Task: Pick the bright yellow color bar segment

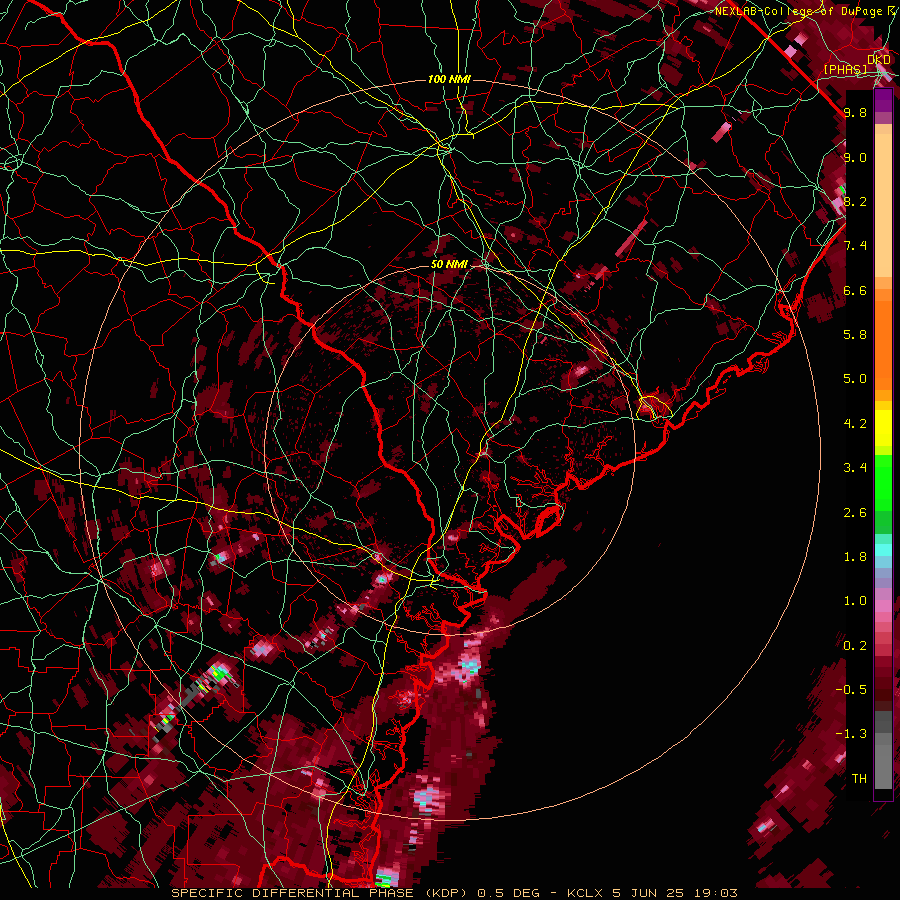Action: 883,428
